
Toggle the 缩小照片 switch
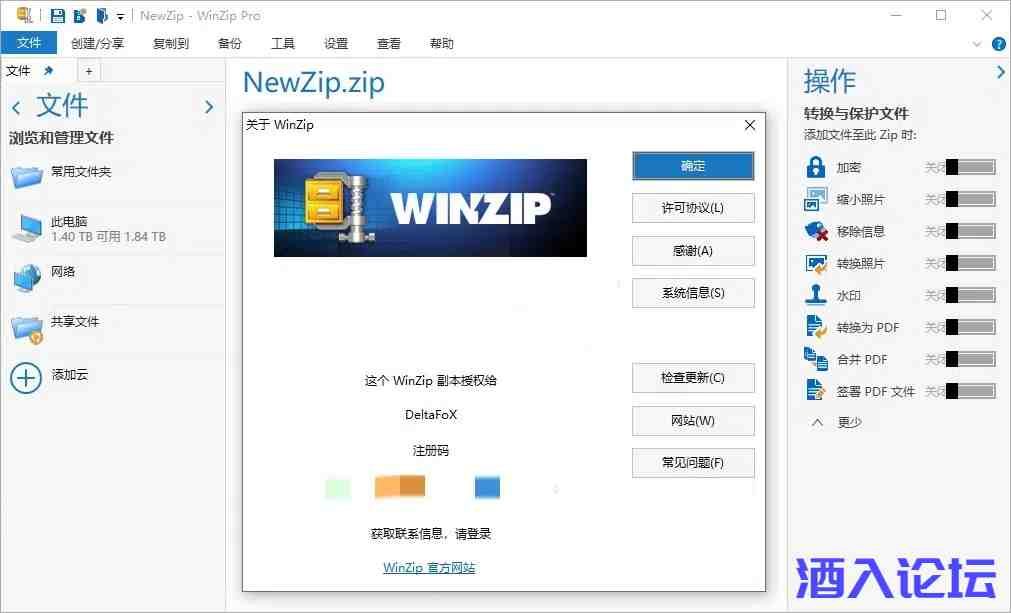pyautogui.click(x=971, y=199)
